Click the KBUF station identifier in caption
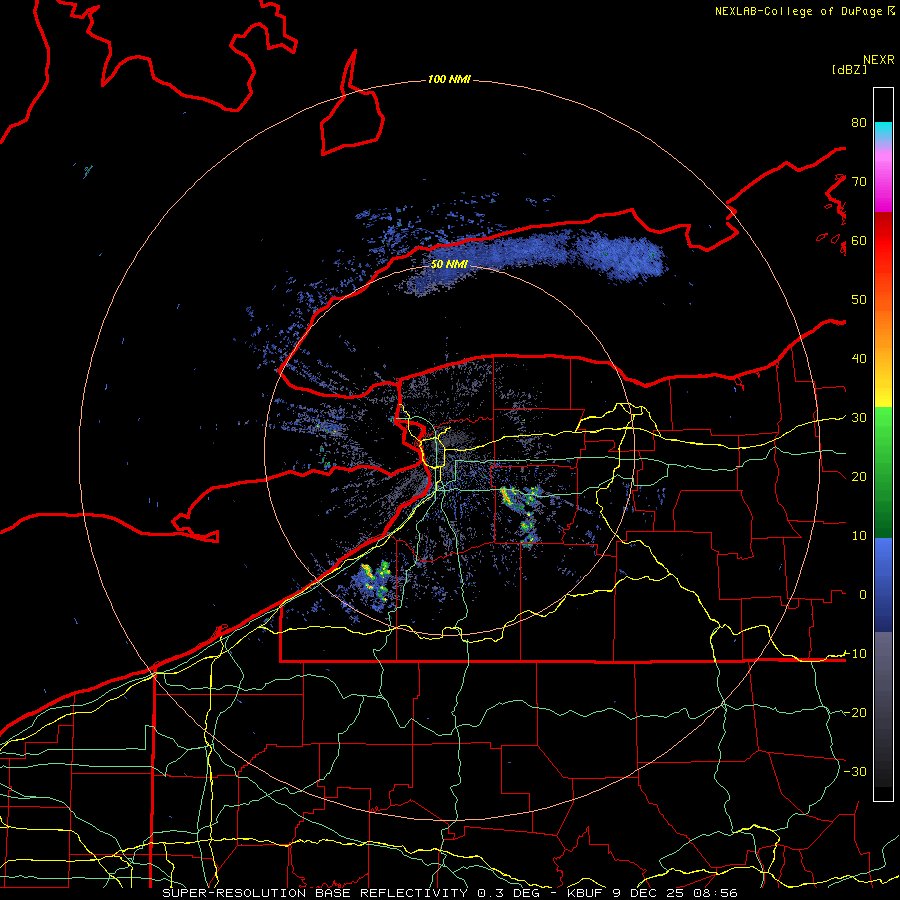Image resolution: width=900 pixels, height=900 pixels. coord(587,893)
